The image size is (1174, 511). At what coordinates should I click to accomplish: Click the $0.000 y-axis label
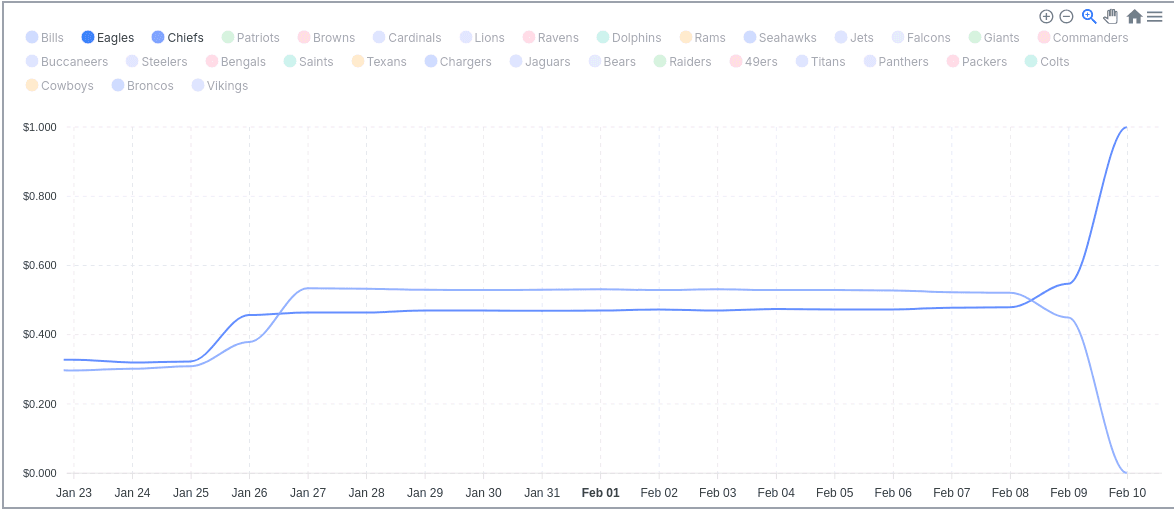[x=40, y=473]
